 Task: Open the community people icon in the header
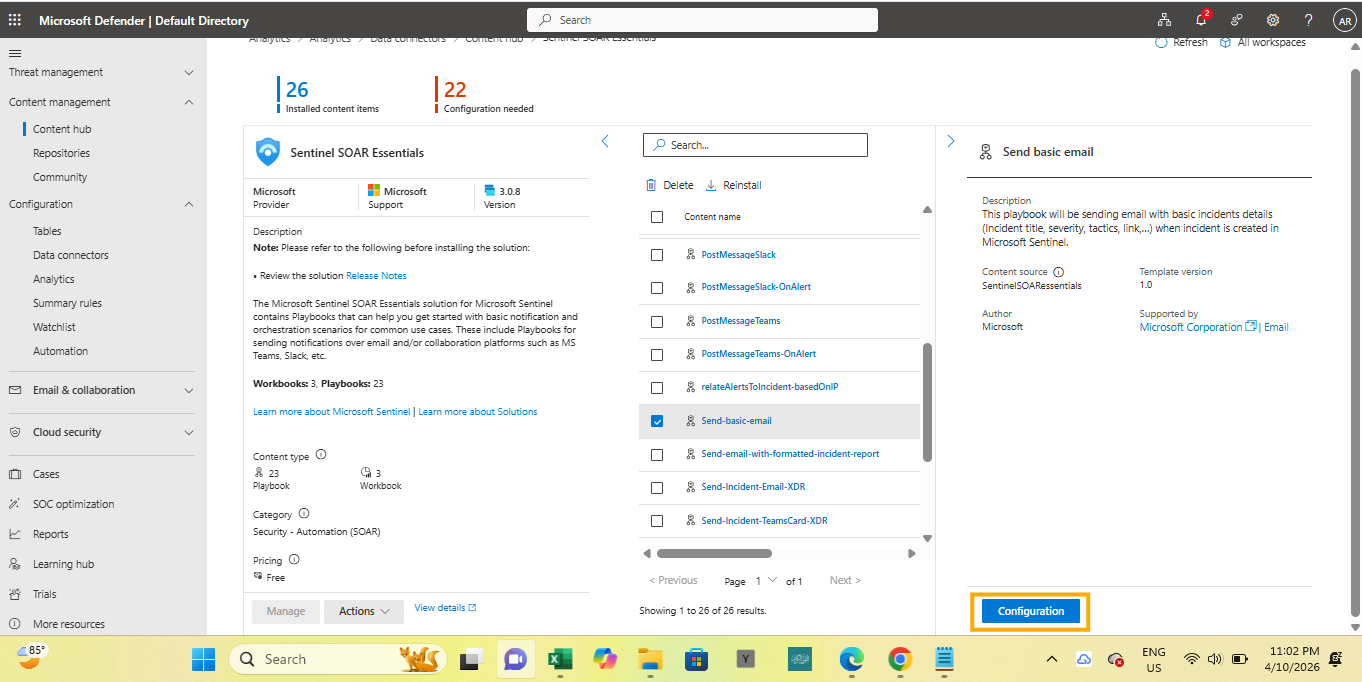click(1237, 20)
